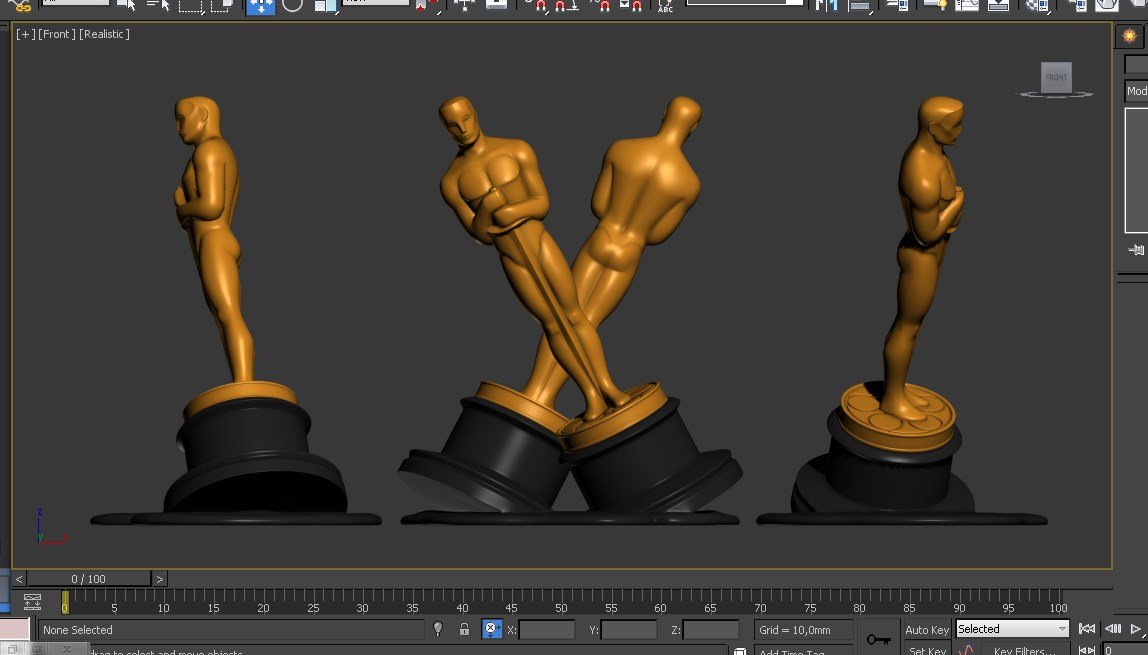Screen dimensions: 1148x655
Task: Toggle Absolute/Offset transform type-in mode
Action: coord(491,630)
